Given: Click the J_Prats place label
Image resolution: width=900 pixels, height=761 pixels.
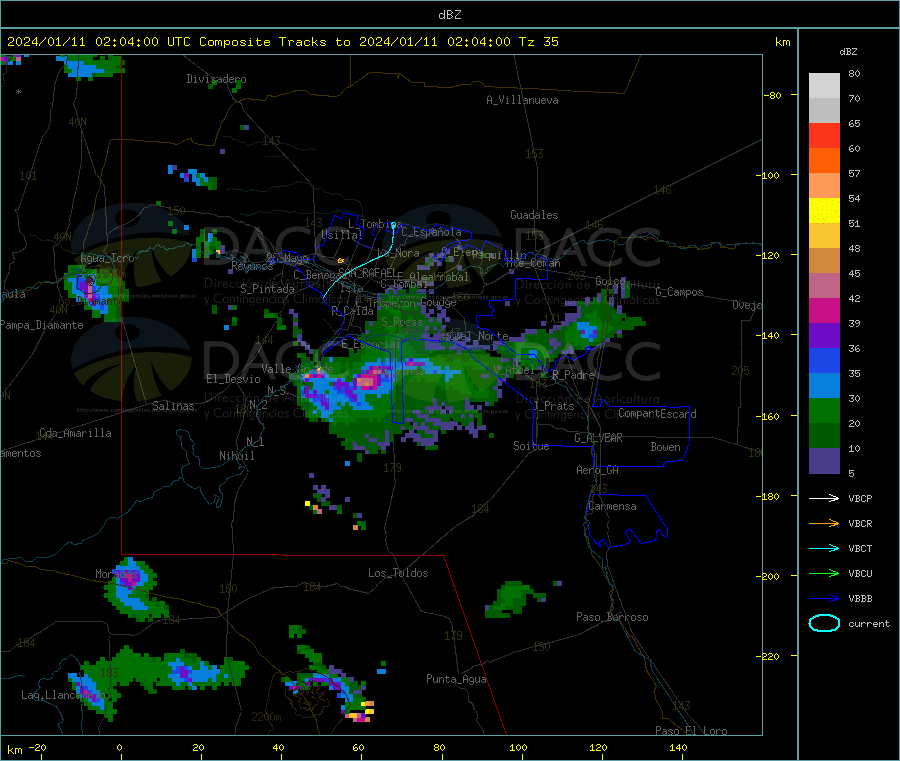Looking at the screenshot, I should [555, 405].
